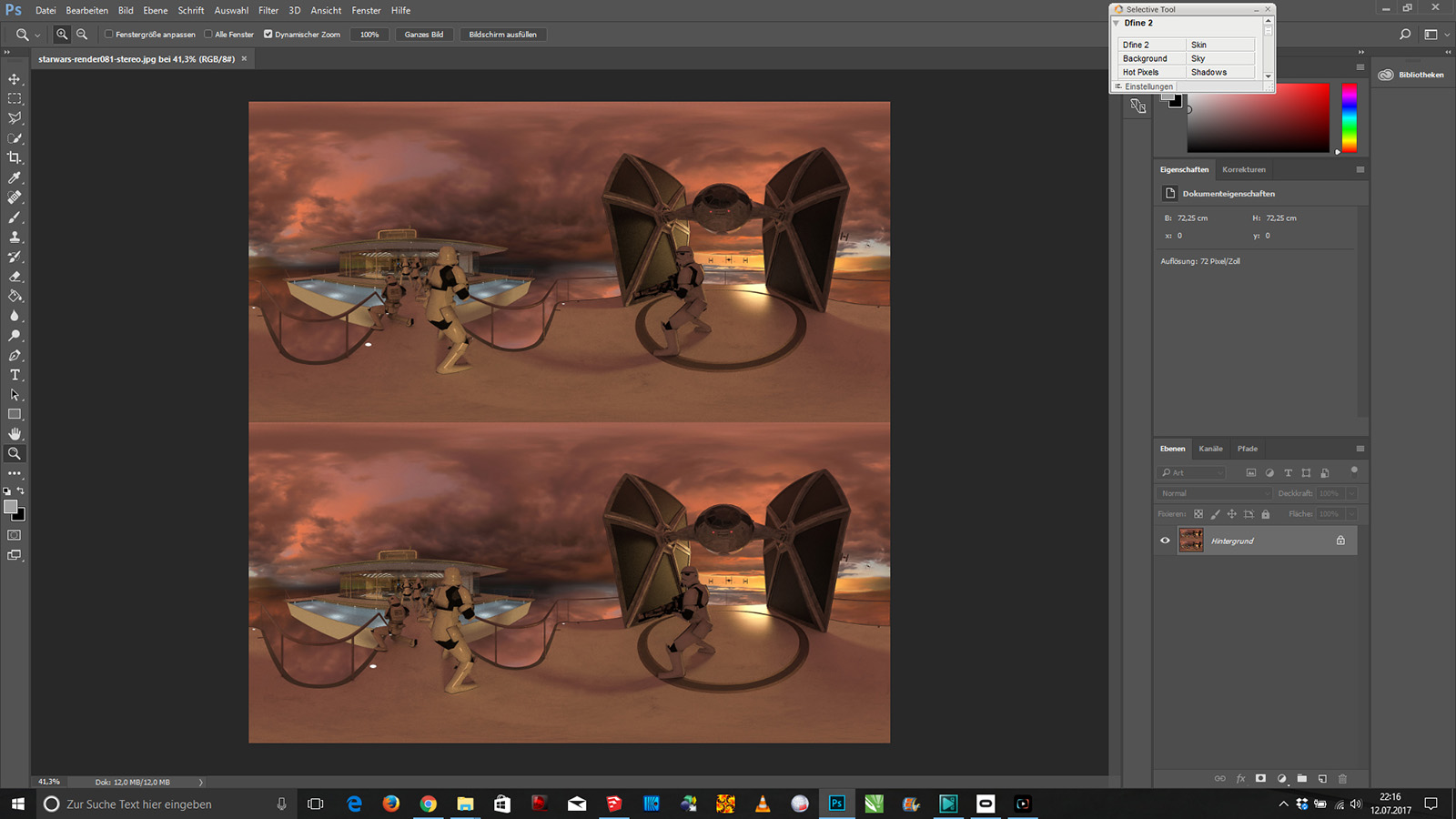Add a layer mask in Ebenen panel
1456x819 pixels.
pyautogui.click(x=1260, y=779)
